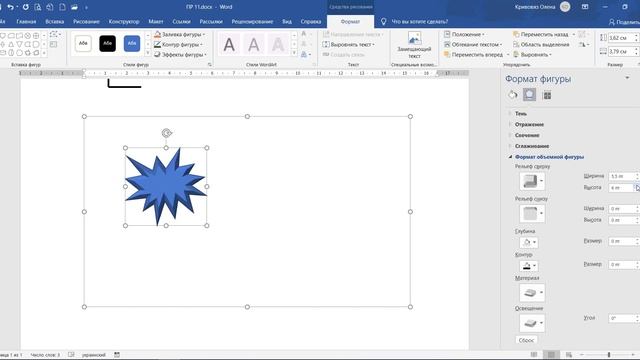Switch to the Главная tab
This screenshot has height=360, width=640.
[26, 22]
